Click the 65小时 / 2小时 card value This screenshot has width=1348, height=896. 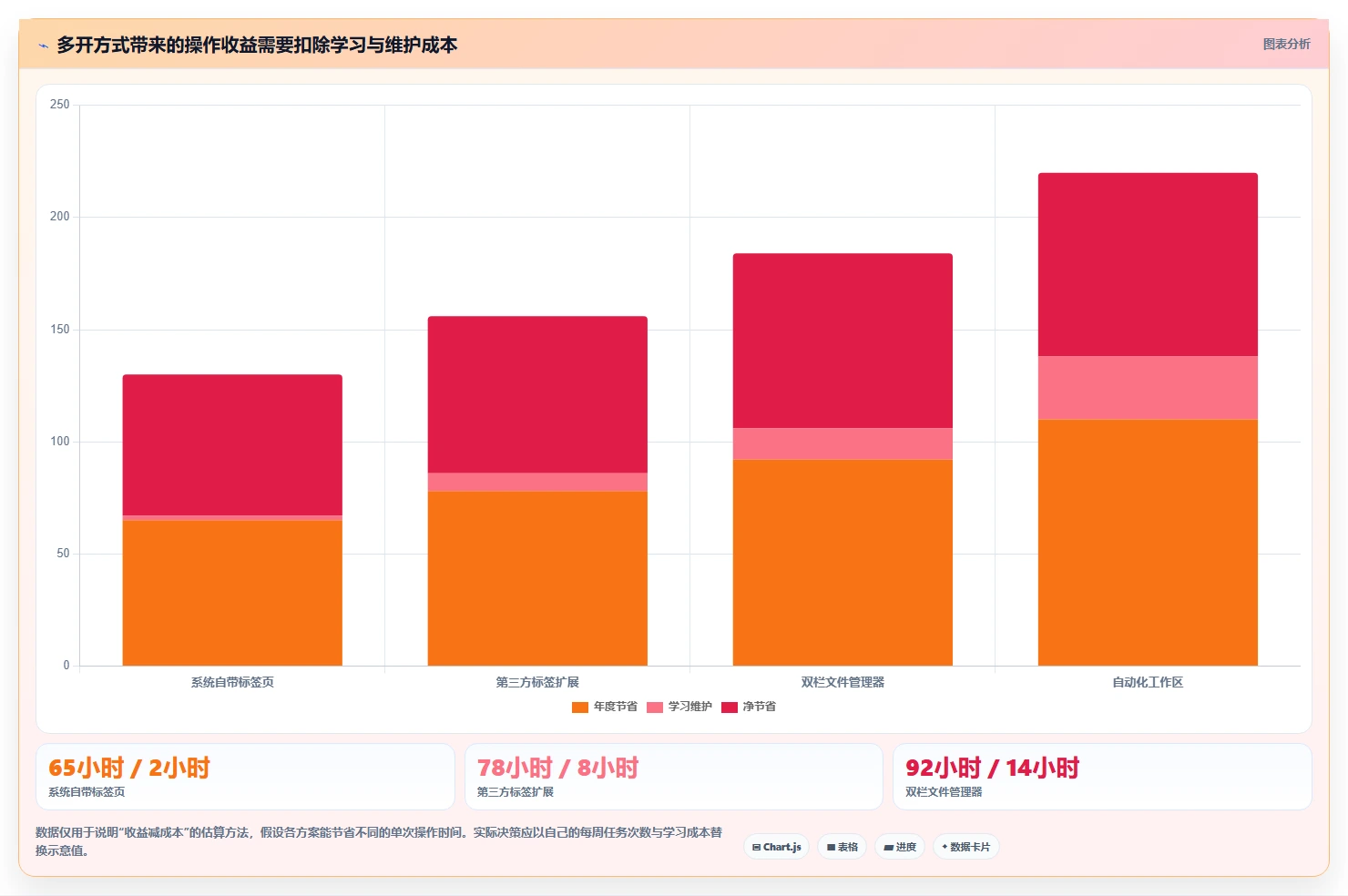pos(129,768)
